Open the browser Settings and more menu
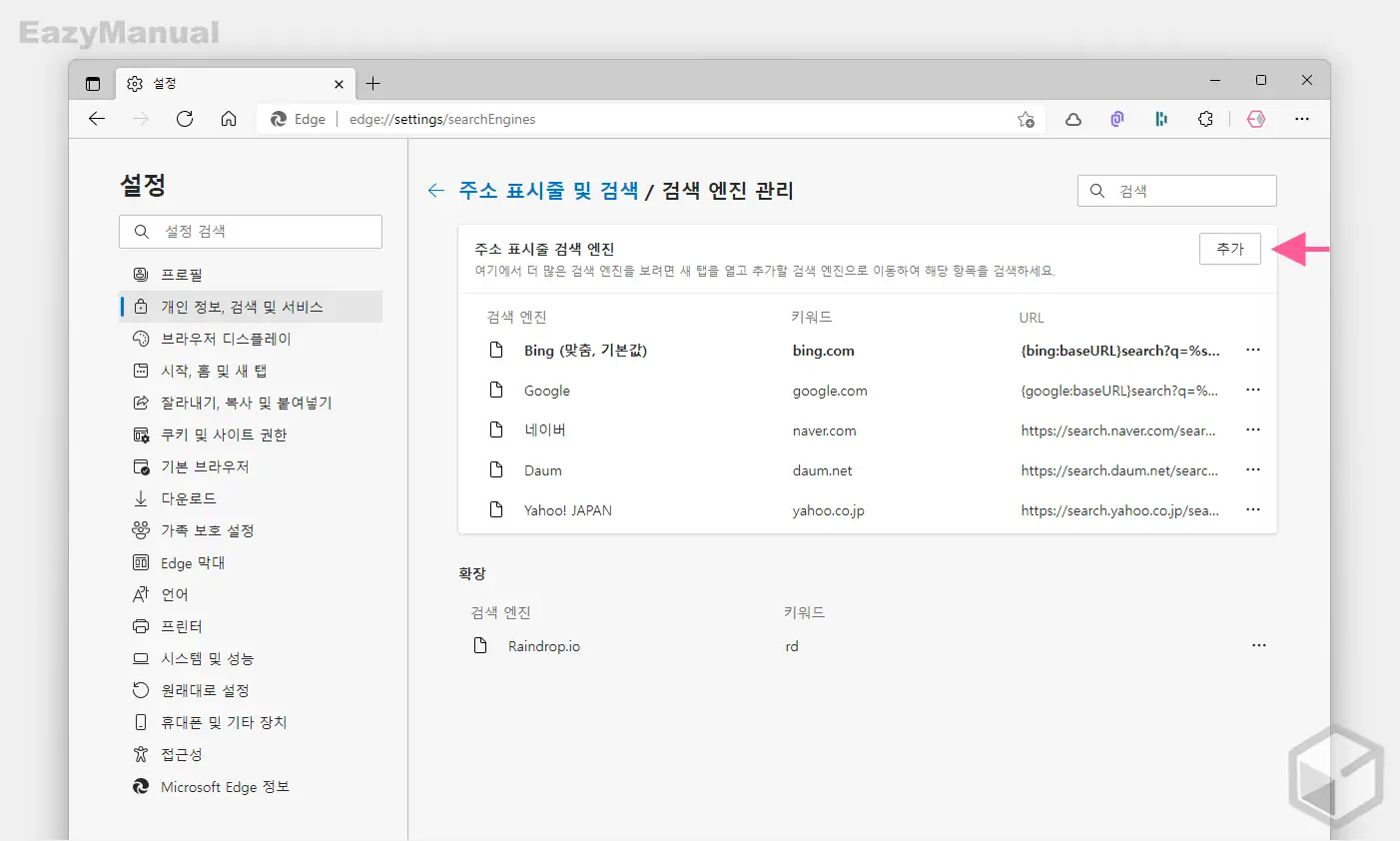 (x=1302, y=119)
